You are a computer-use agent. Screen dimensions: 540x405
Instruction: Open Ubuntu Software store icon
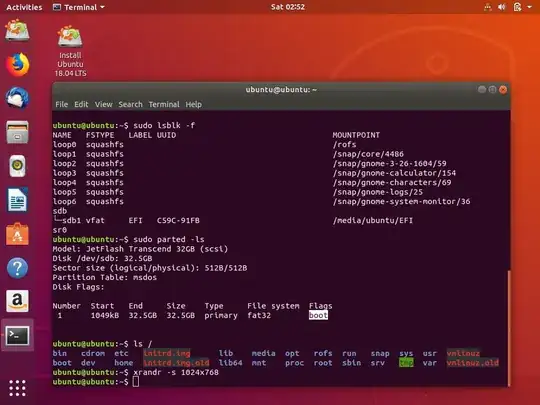click(x=17, y=234)
